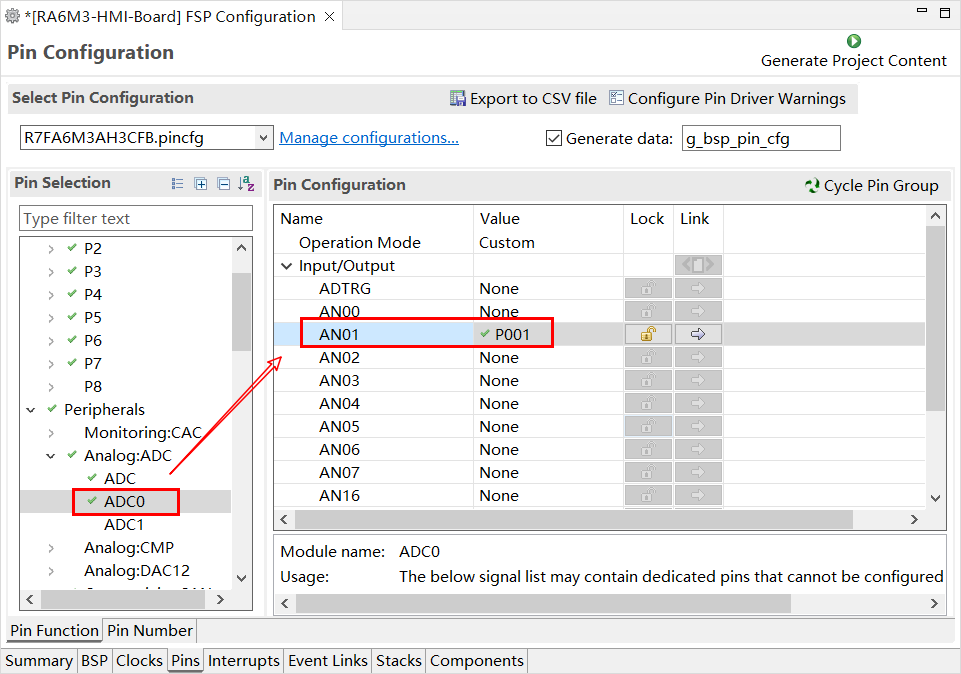Click the Generate Project Content green icon

(853, 41)
